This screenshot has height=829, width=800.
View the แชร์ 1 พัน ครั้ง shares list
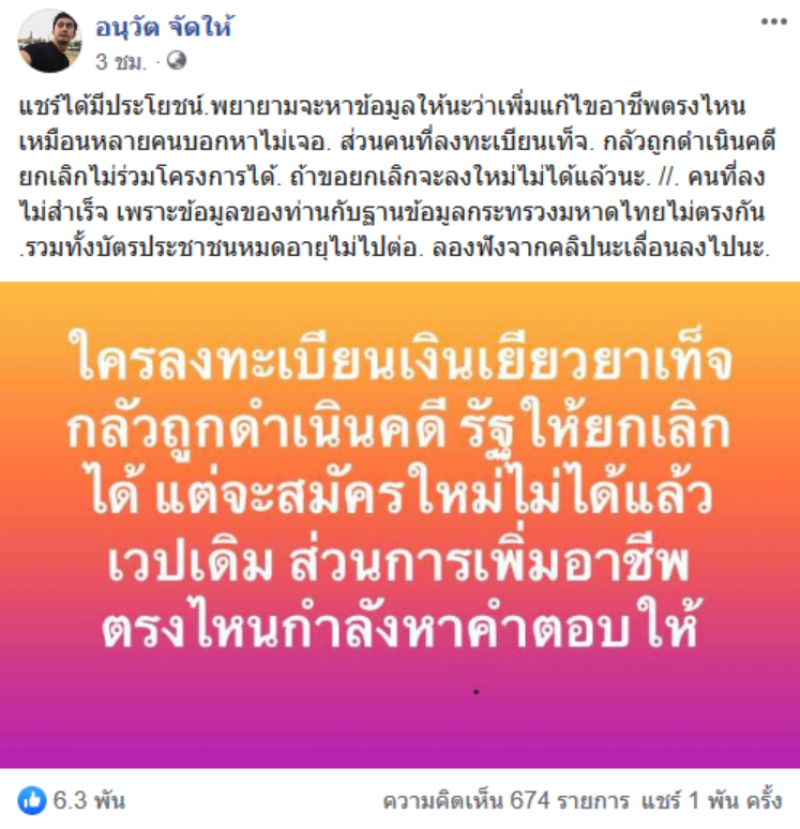pyautogui.click(x=712, y=801)
